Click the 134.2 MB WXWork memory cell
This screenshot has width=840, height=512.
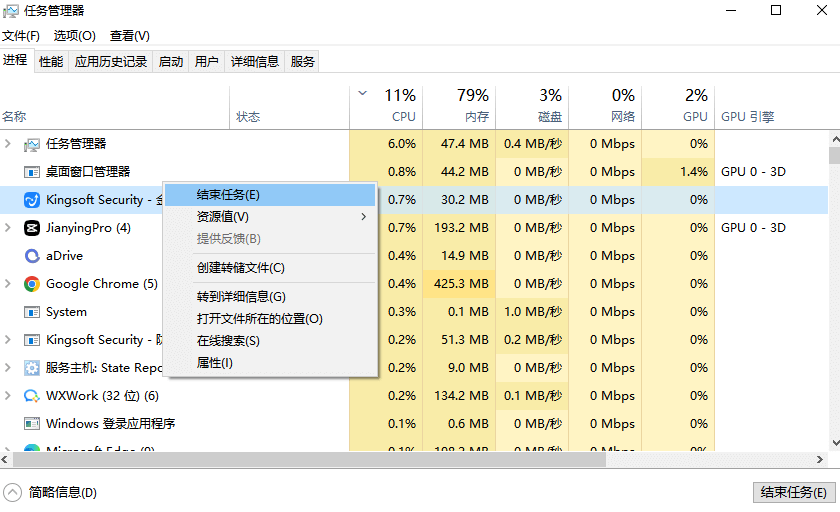[459, 395]
